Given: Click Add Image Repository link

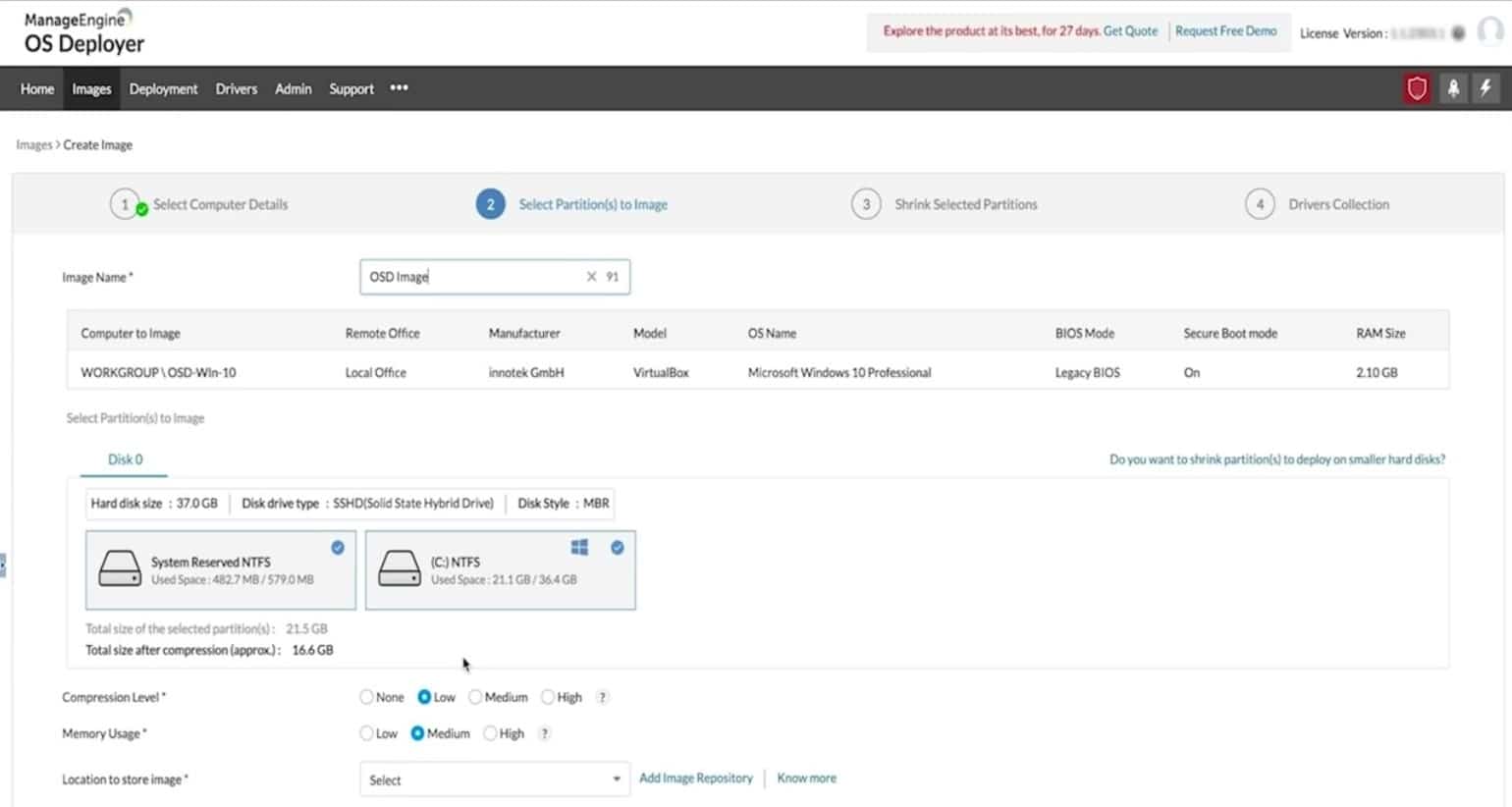Looking at the screenshot, I should tap(696, 778).
